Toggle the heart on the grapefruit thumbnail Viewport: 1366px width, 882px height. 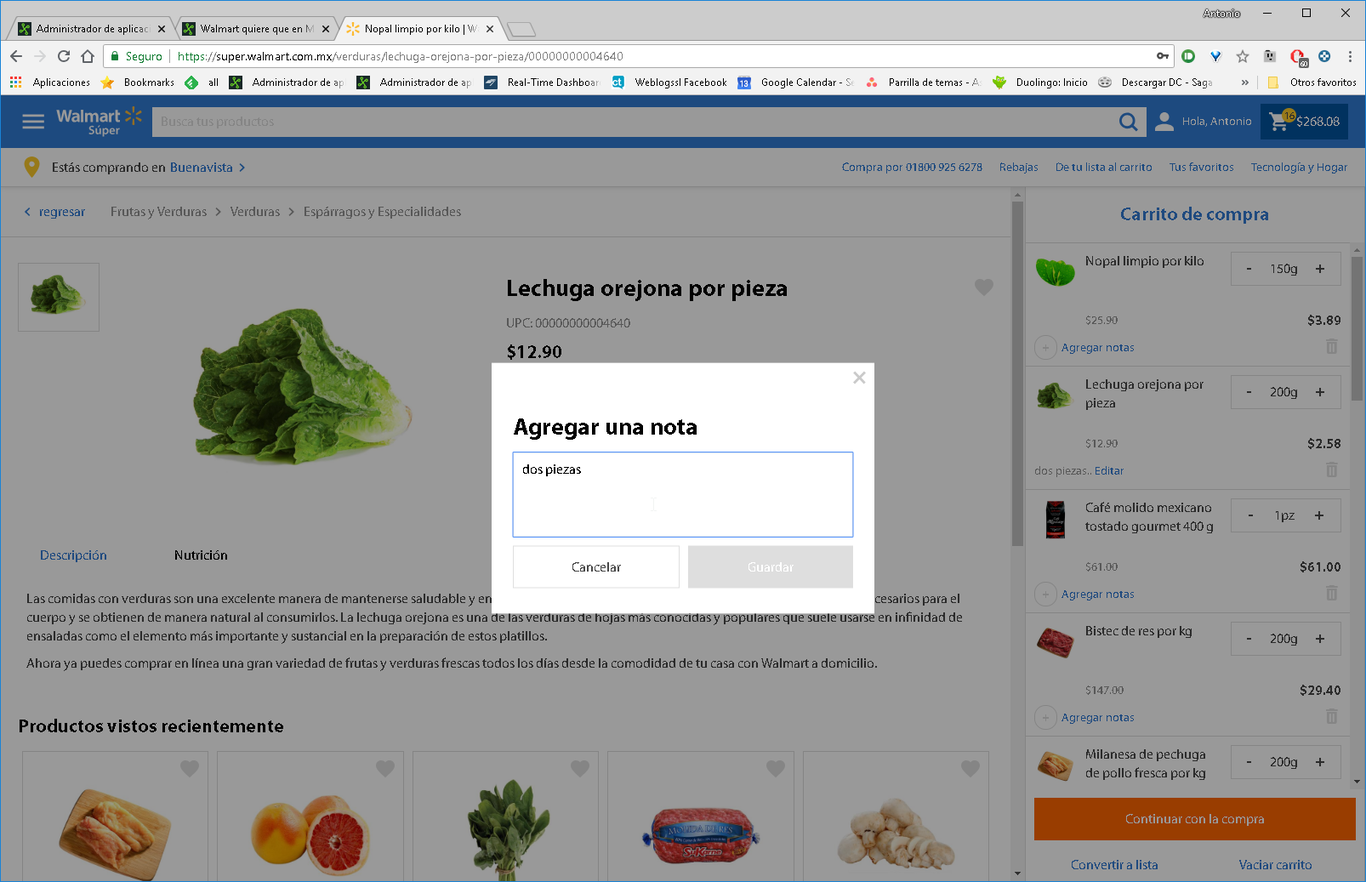coord(384,768)
